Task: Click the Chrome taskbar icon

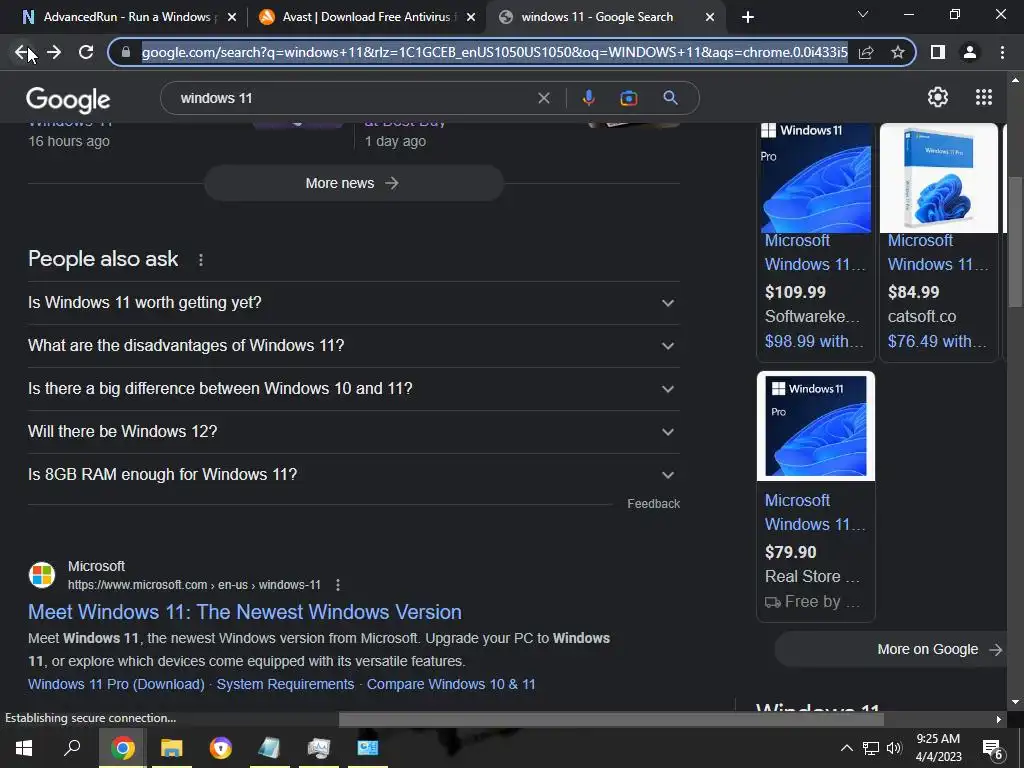Action: click(123, 748)
